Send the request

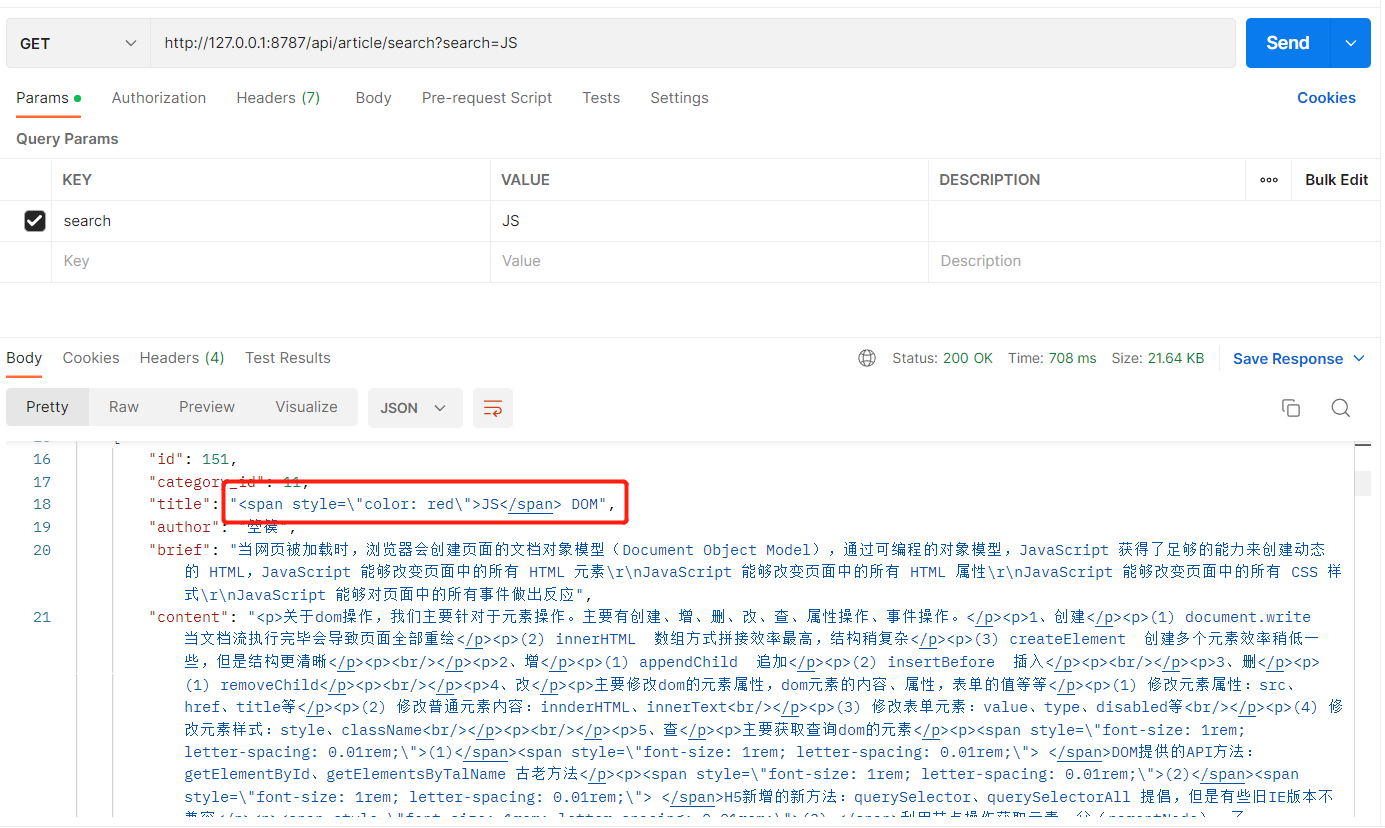coord(1288,43)
